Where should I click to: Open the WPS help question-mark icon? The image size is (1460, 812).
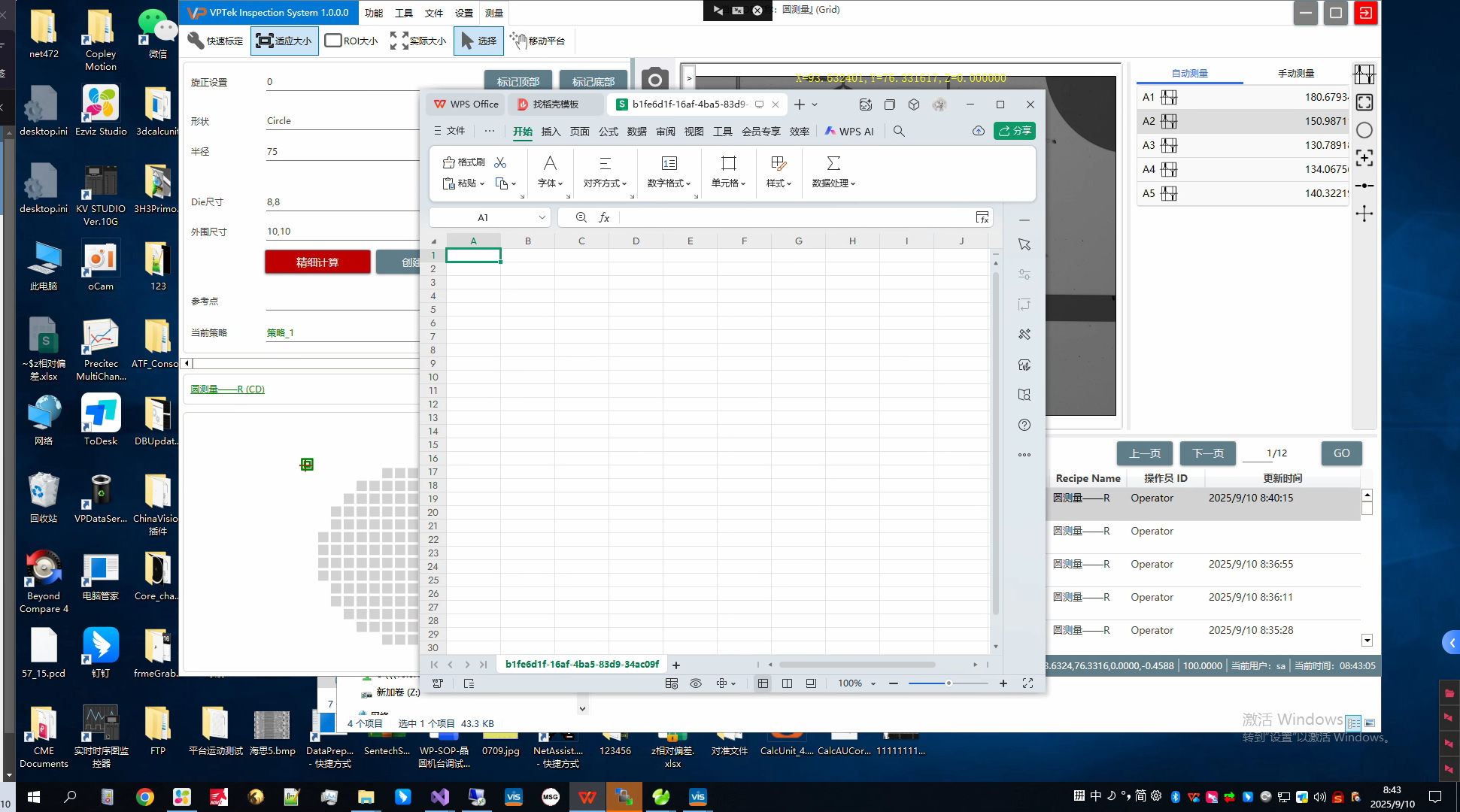[x=1024, y=425]
